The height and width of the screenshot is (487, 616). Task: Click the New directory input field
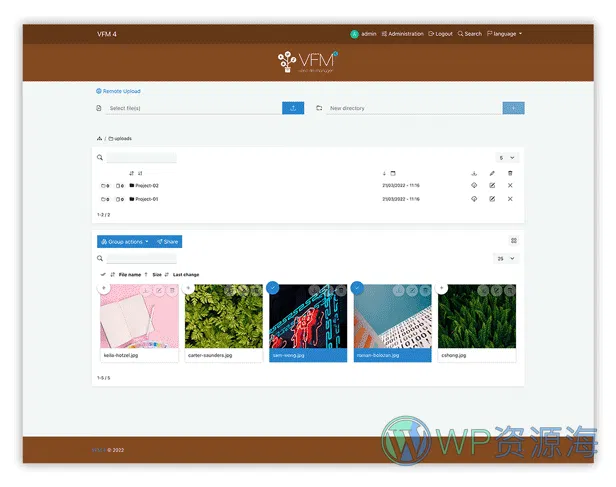(410, 108)
